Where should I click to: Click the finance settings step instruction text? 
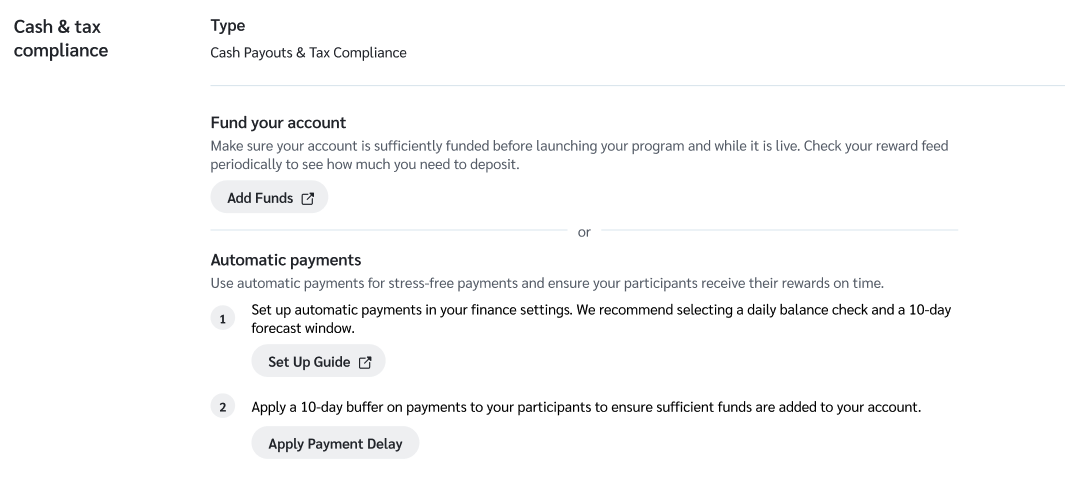pyautogui.click(x=600, y=318)
